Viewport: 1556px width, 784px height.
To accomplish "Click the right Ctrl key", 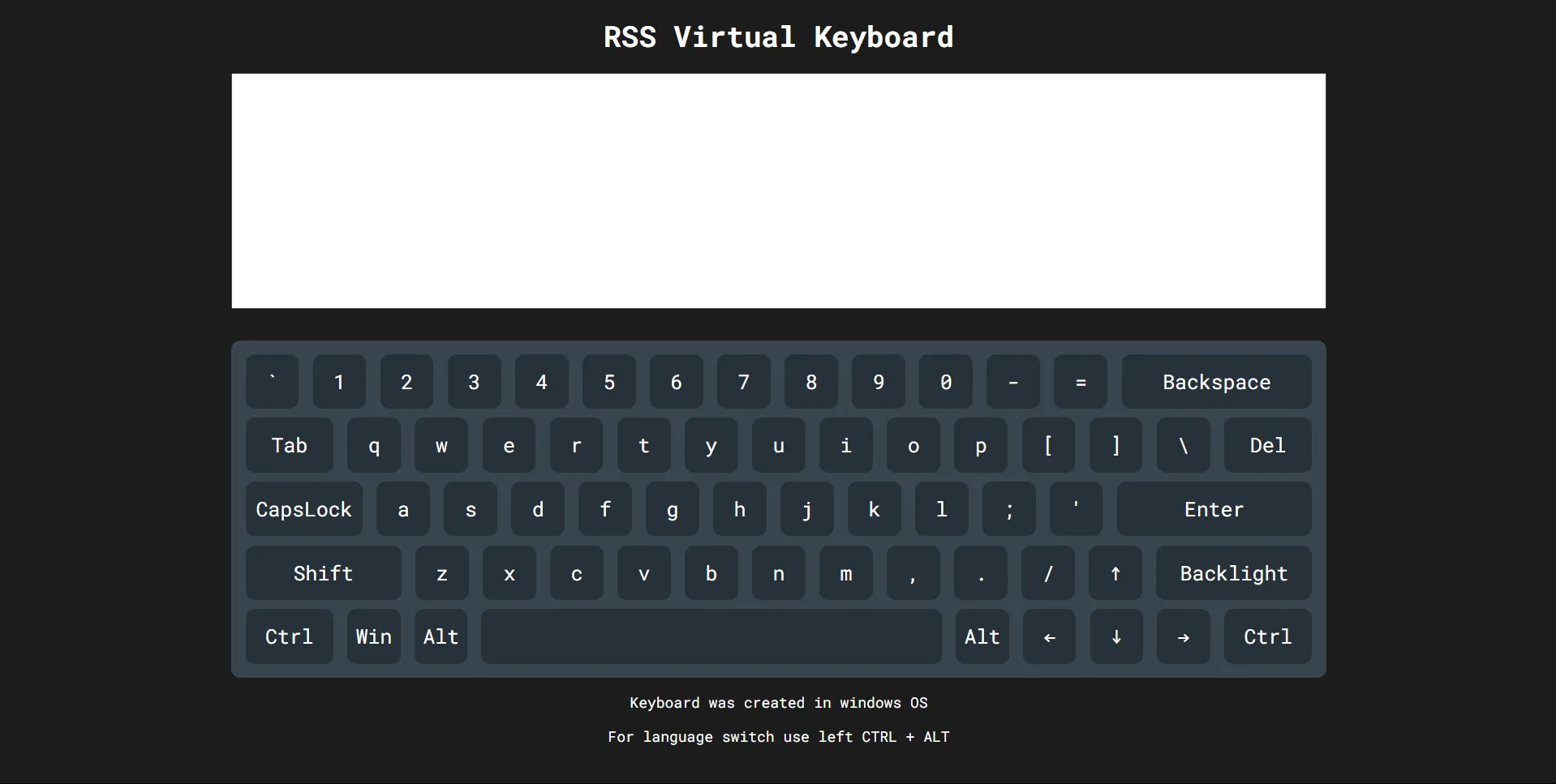I will 1267,636.
